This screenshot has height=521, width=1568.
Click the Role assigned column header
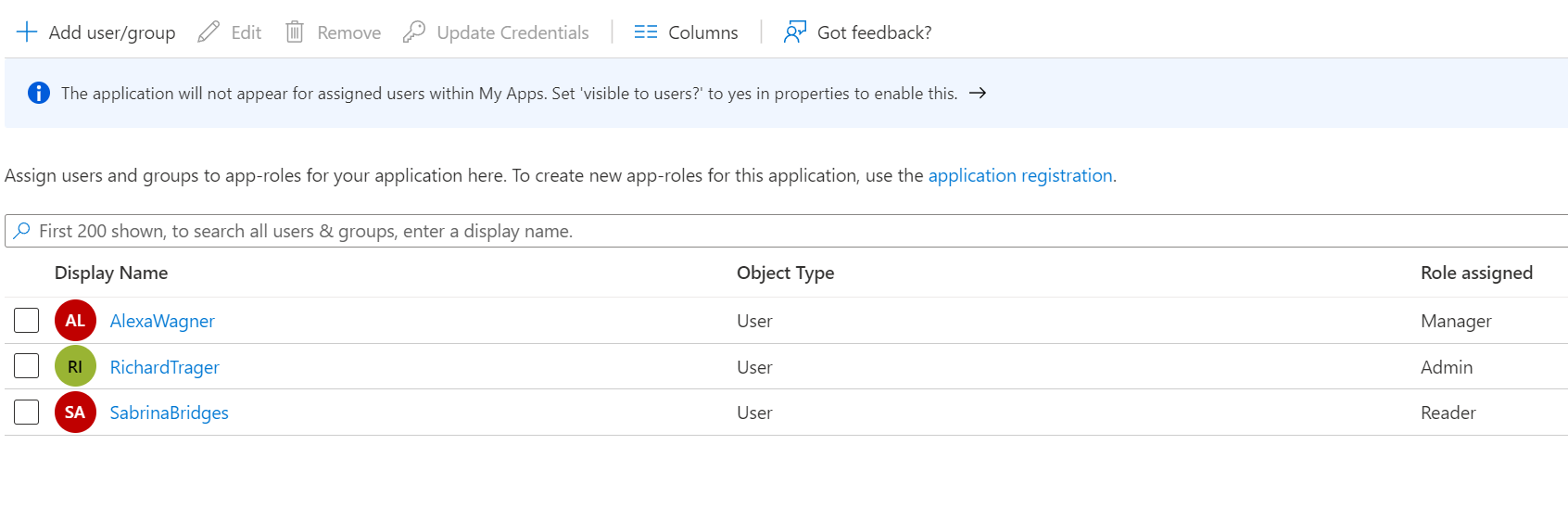(x=1476, y=273)
